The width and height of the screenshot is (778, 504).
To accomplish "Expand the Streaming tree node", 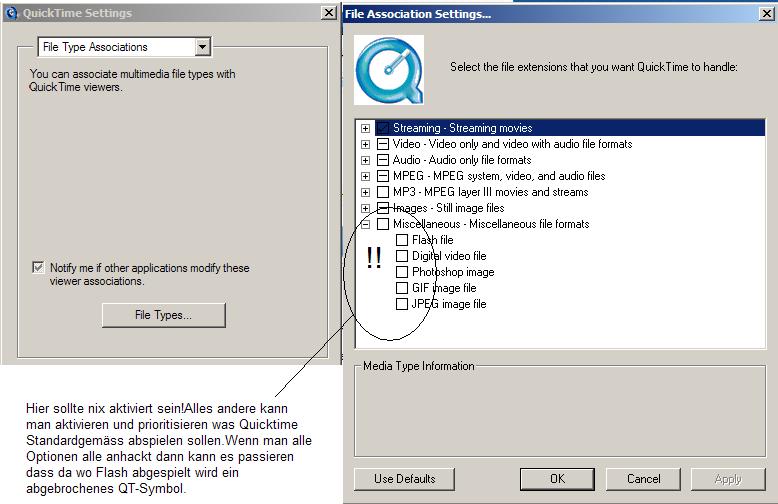I will 366,128.
